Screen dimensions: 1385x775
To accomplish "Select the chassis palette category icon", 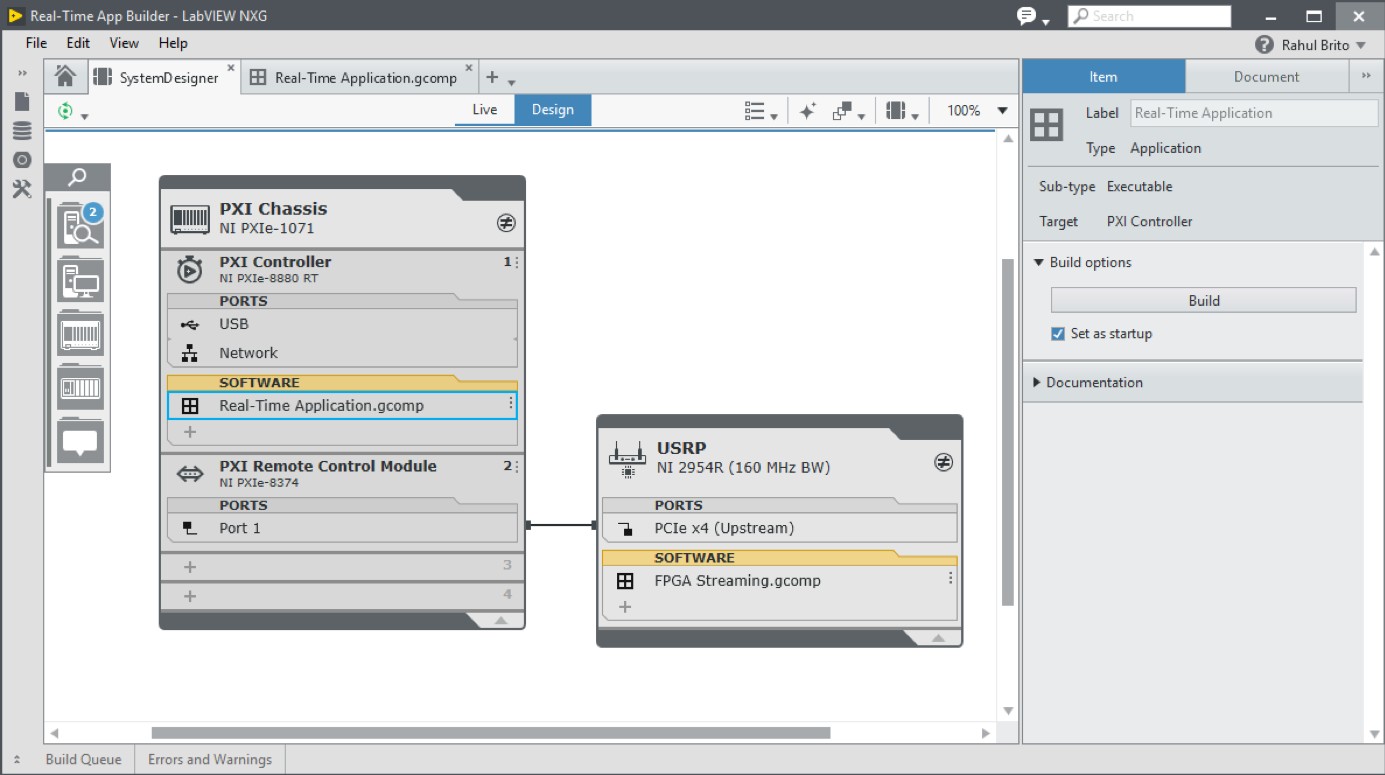I will (80, 334).
